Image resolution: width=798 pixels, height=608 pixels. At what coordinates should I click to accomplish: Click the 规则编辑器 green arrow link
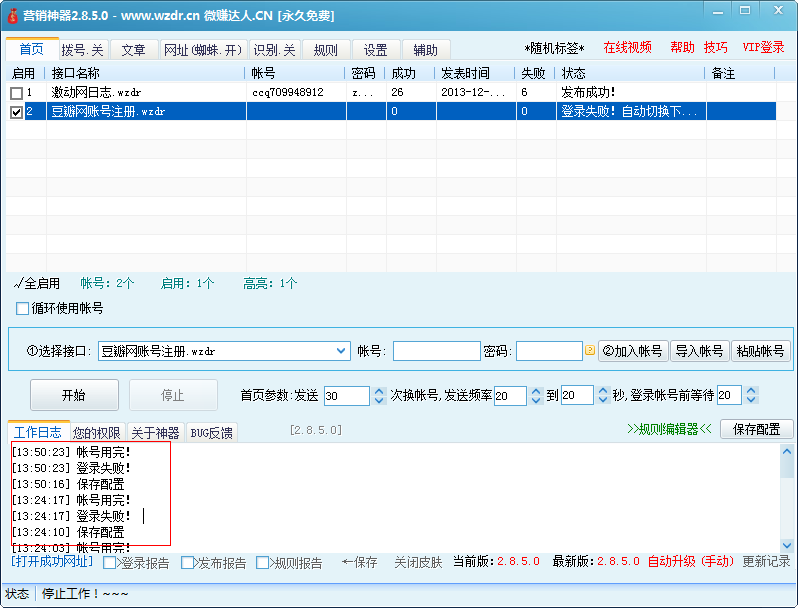point(669,429)
